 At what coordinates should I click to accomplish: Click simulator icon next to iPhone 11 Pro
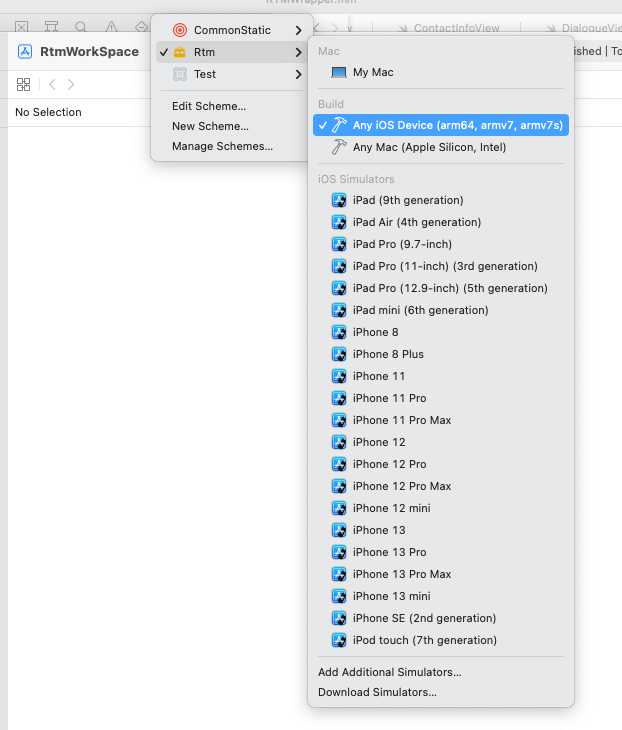(339, 398)
